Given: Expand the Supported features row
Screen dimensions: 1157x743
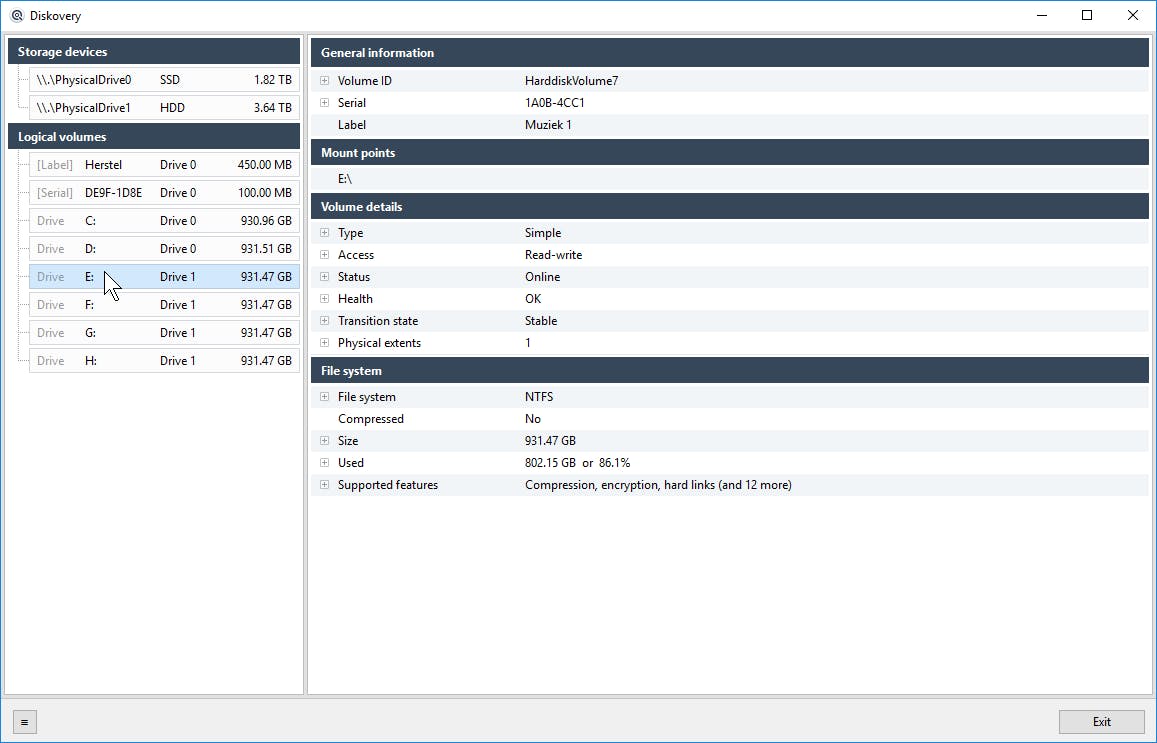Looking at the screenshot, I should coord(324,485).
